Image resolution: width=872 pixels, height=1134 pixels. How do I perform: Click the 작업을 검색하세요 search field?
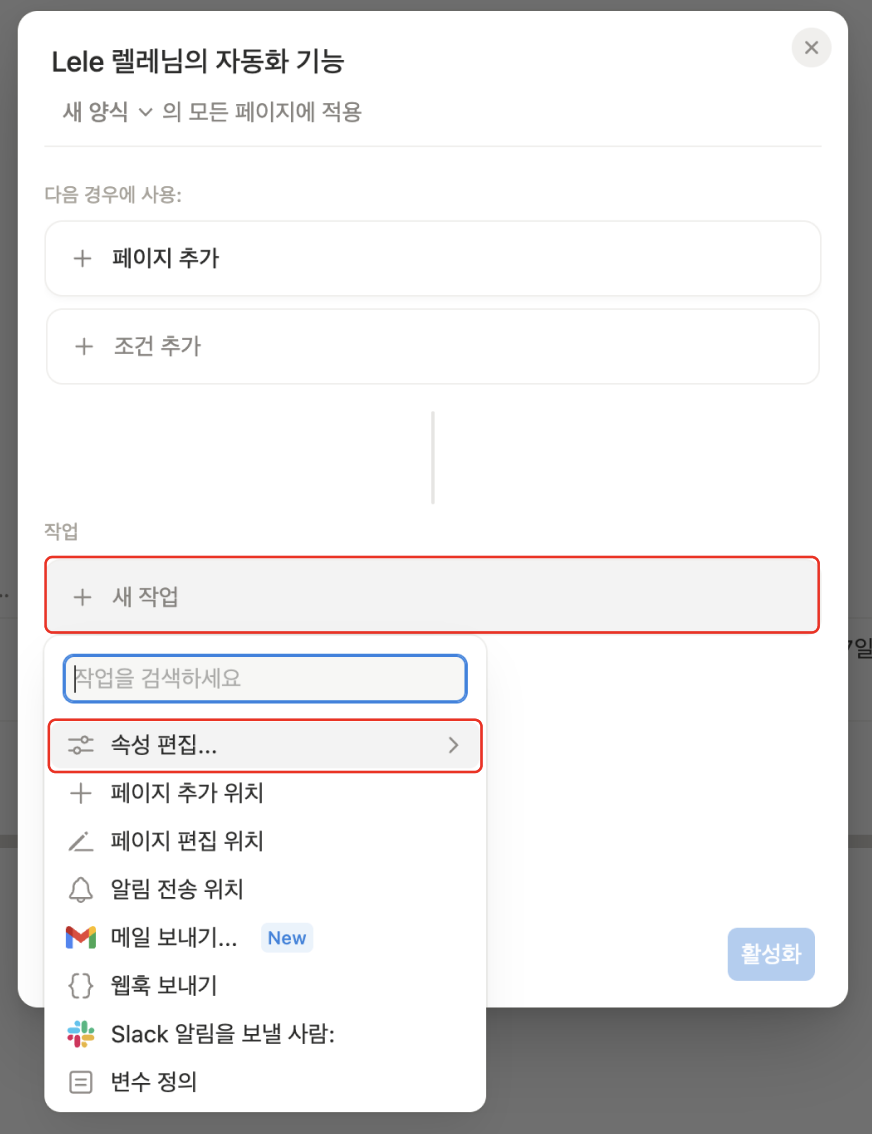pos(264,678)
